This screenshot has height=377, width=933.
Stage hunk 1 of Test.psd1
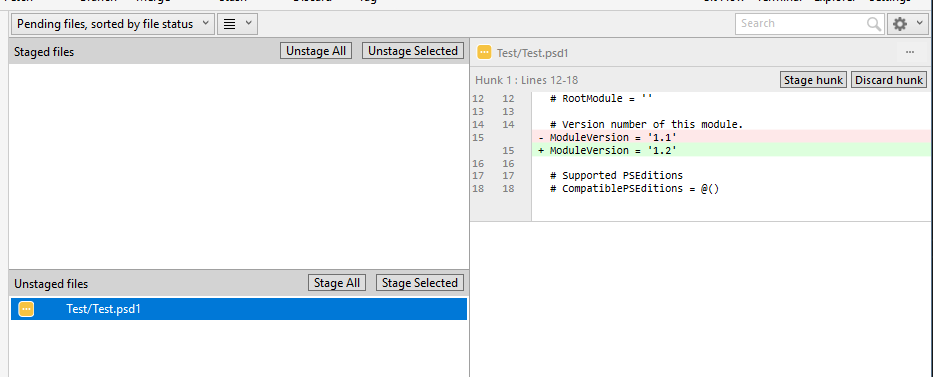(x=813, y=80)
